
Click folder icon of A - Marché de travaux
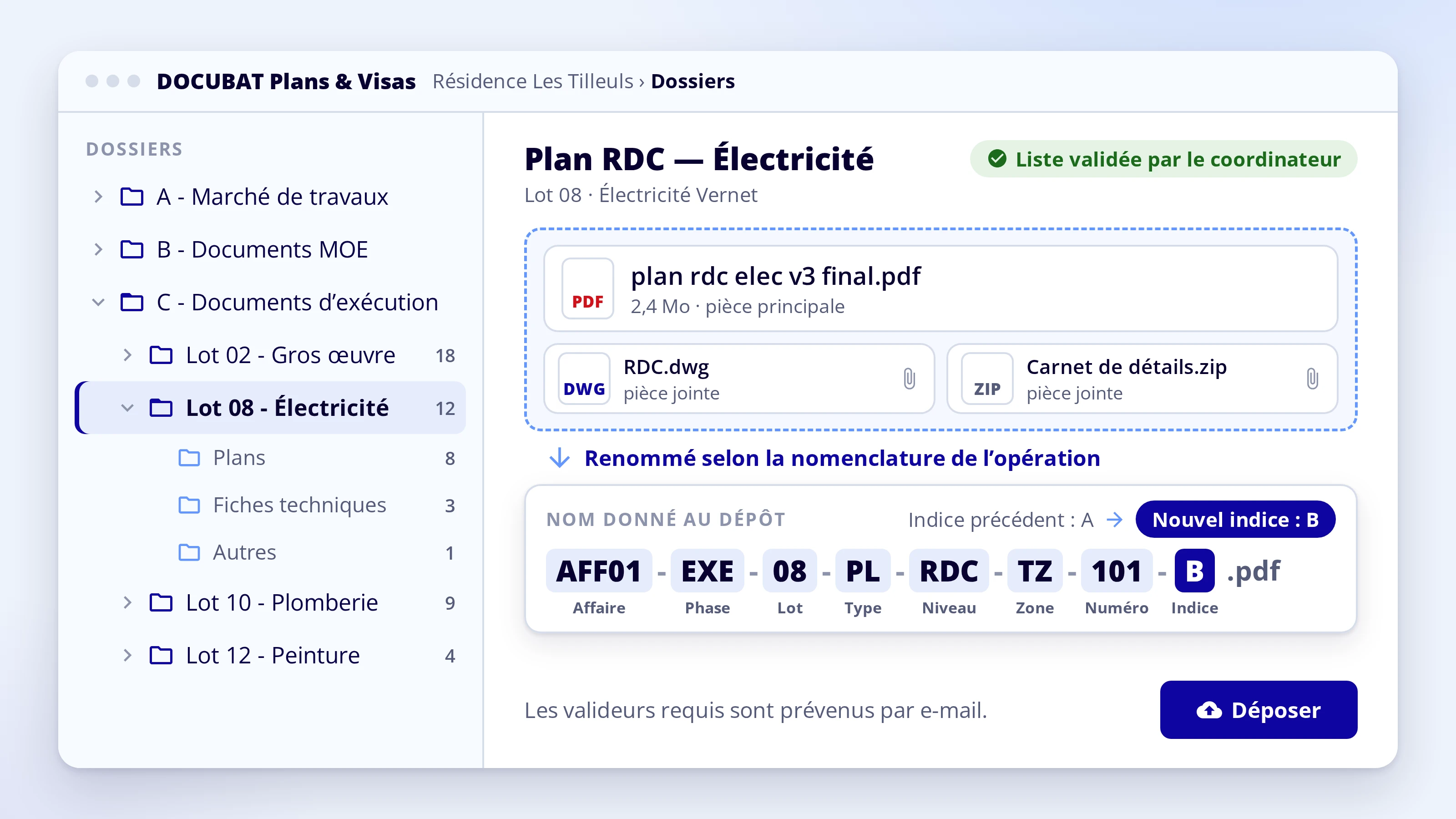(x=131, y=197)
